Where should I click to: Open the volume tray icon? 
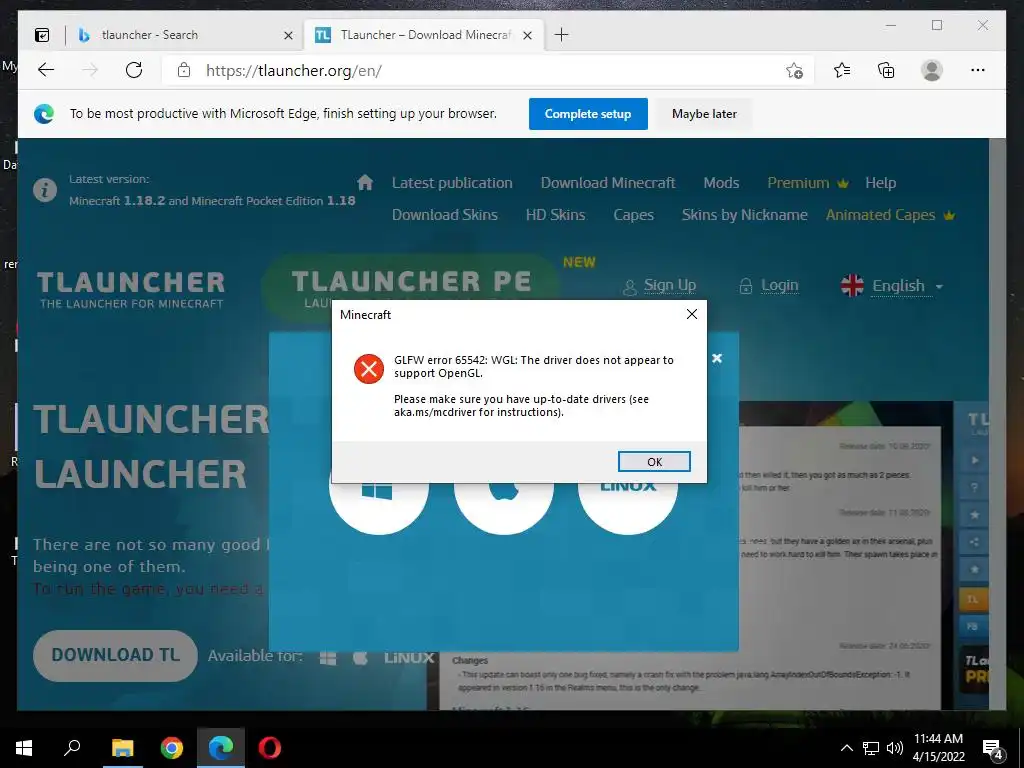tap(895, 748)
